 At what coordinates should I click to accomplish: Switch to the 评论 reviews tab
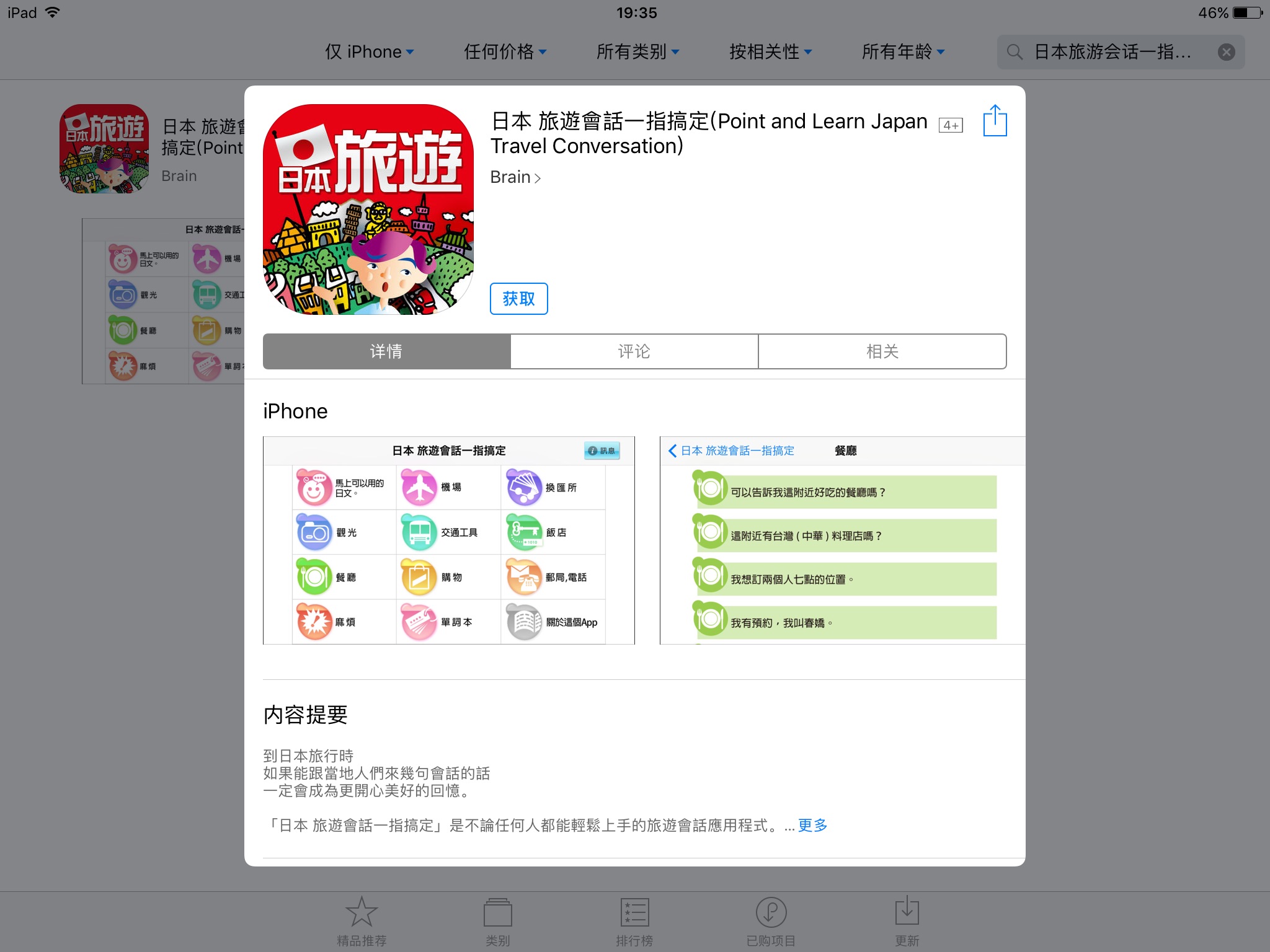coord(634,351)
